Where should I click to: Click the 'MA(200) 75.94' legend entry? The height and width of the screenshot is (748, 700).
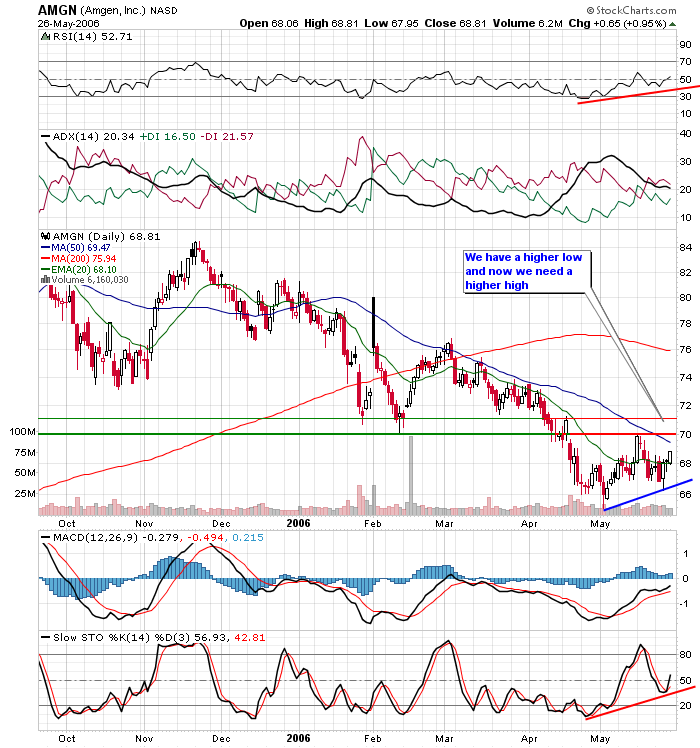coord(84,259)
